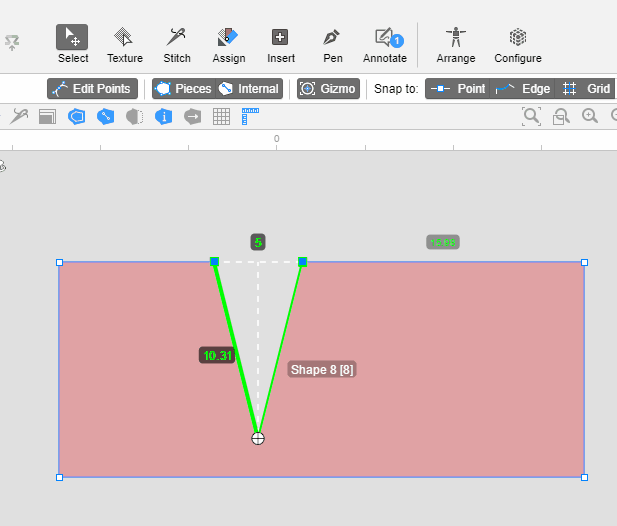Open the Configure tool

point(518,44)
